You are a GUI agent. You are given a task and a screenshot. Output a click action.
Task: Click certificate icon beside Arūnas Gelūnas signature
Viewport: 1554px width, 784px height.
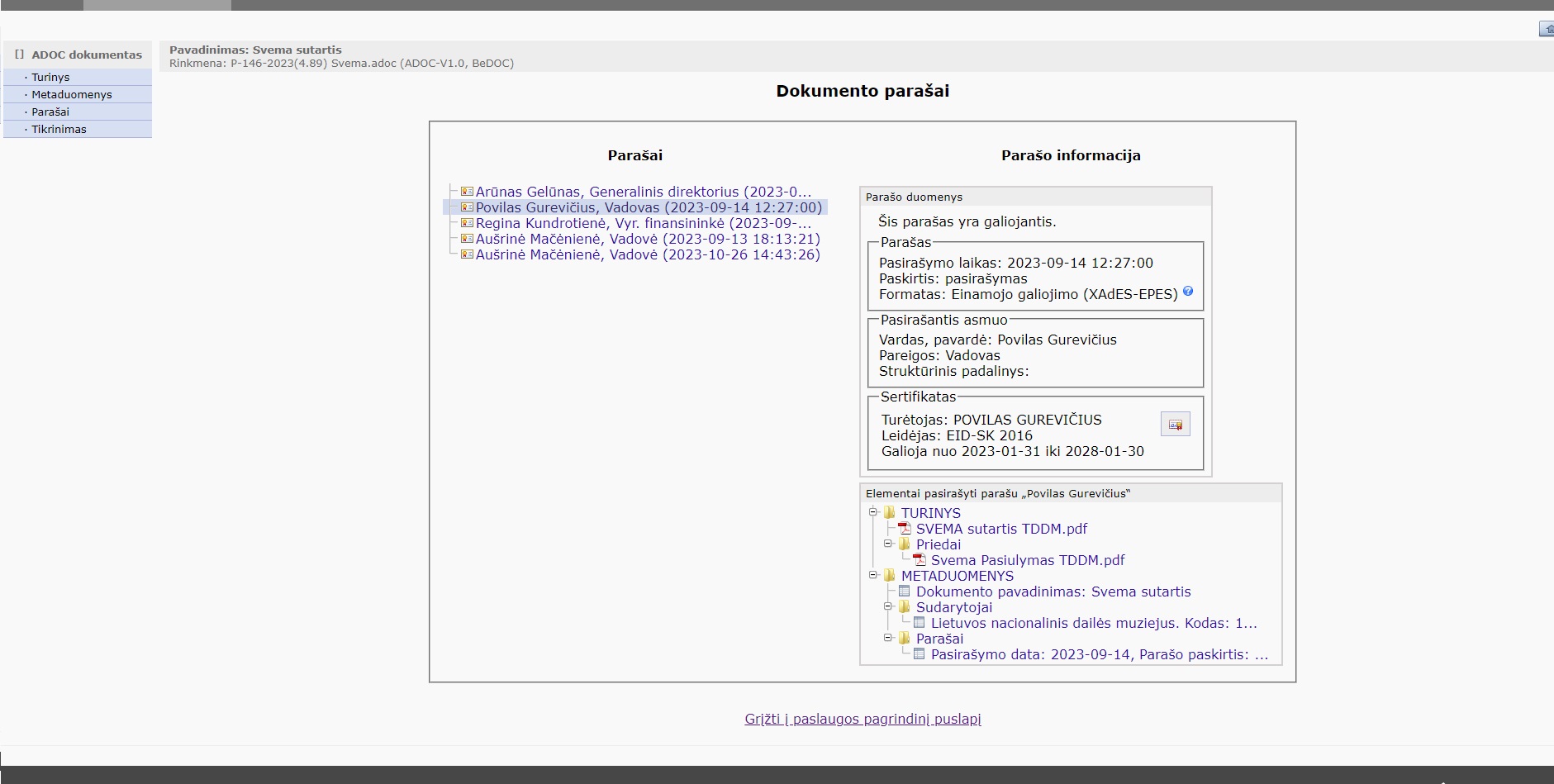click(x=467, y=192)
